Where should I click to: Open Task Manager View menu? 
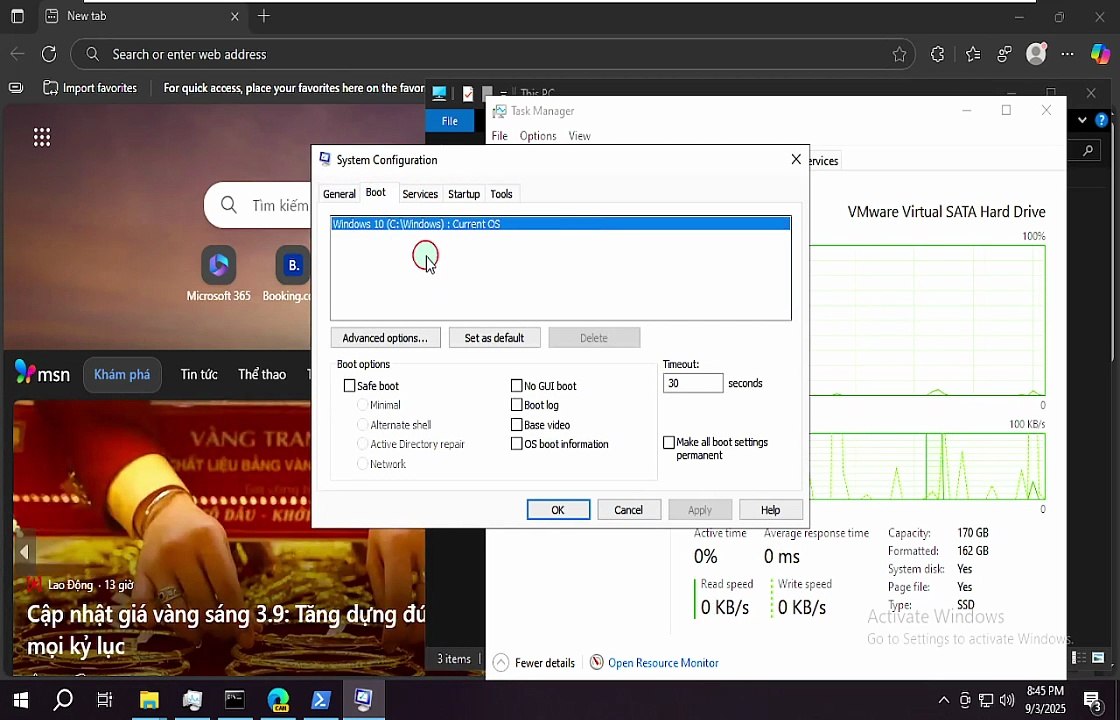pos(579,136)
